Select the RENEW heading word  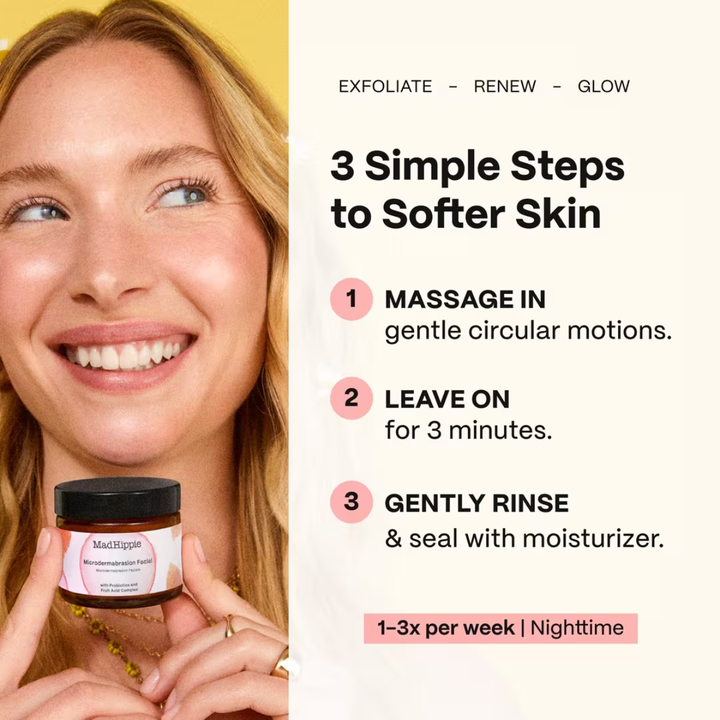coord(505,86)
